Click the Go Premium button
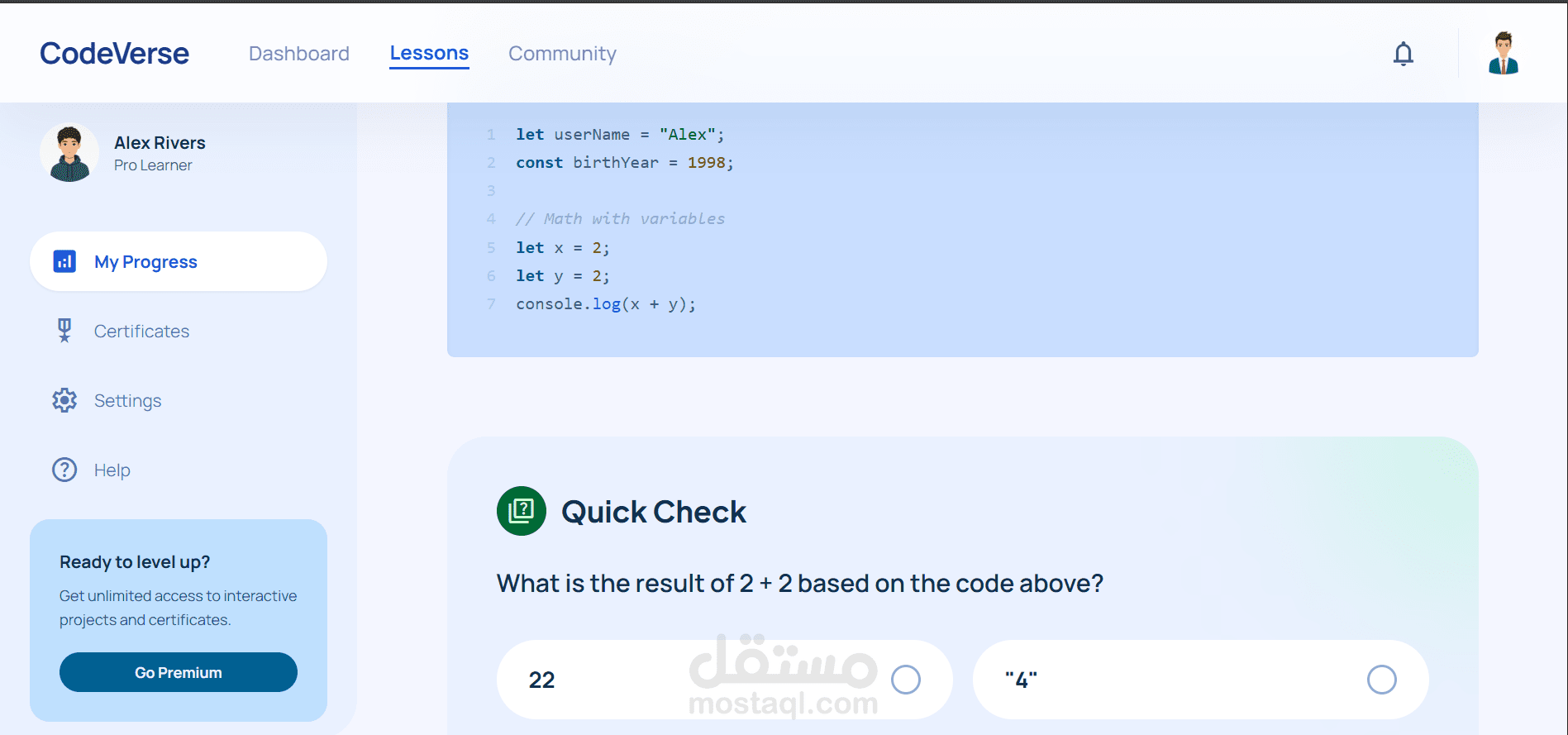This screenshot has height=735, width=1568. click(179, 672)
